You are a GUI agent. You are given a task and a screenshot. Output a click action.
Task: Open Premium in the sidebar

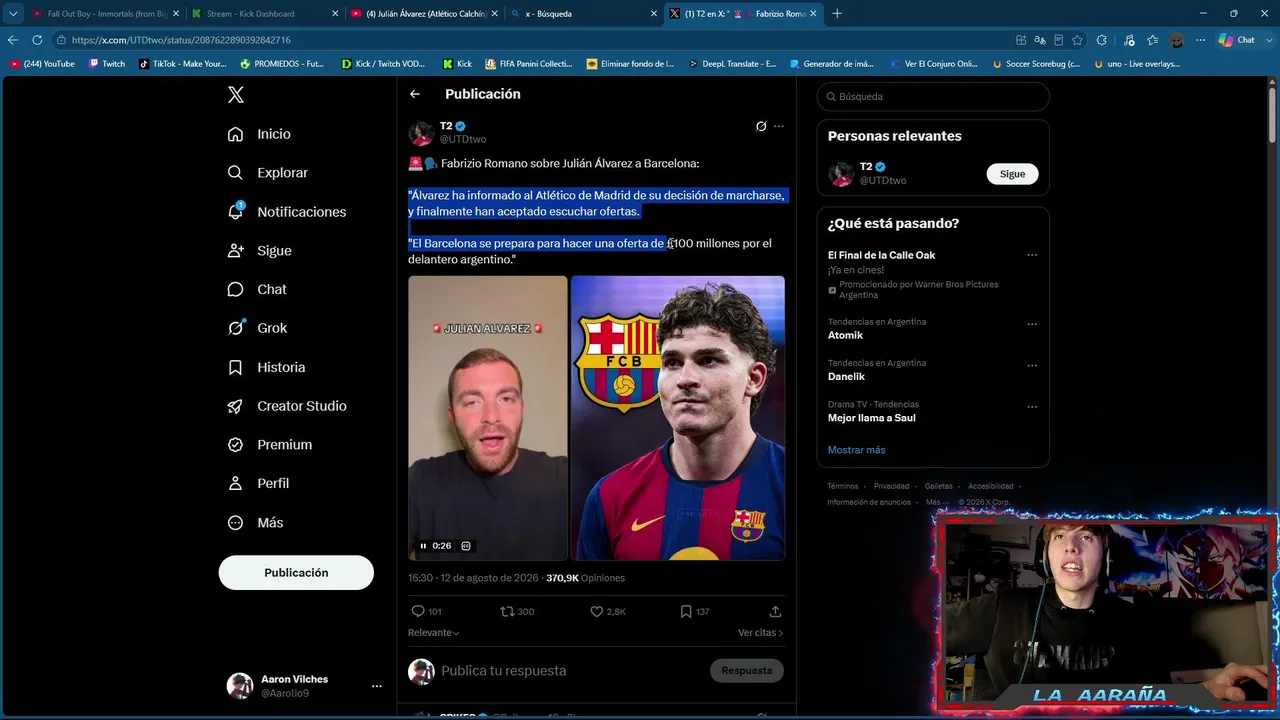pos(269,445)
